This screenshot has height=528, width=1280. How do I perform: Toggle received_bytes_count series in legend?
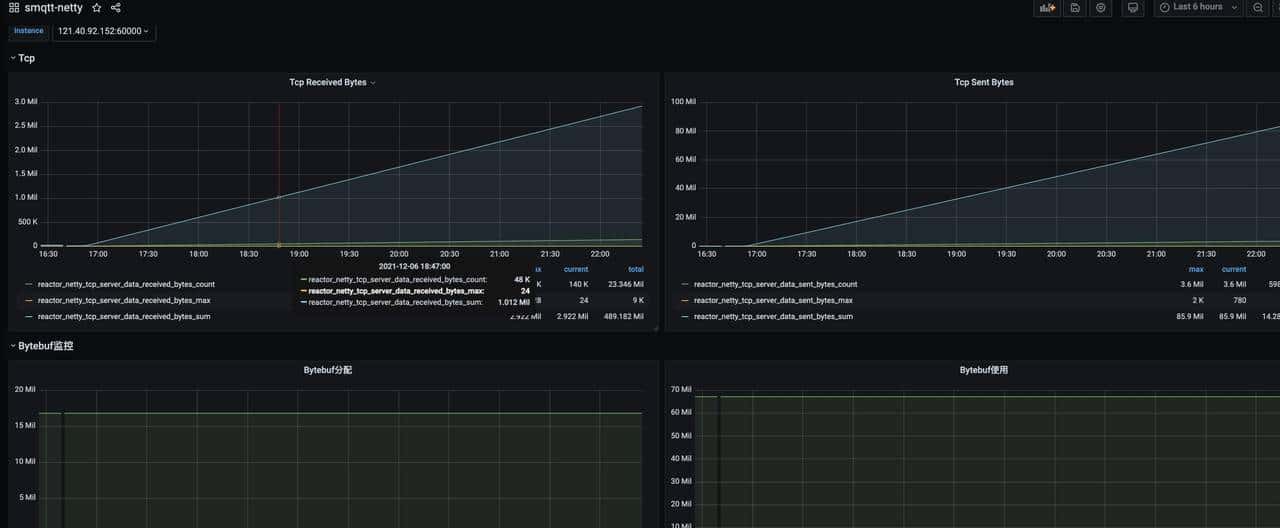pos(126,284)
